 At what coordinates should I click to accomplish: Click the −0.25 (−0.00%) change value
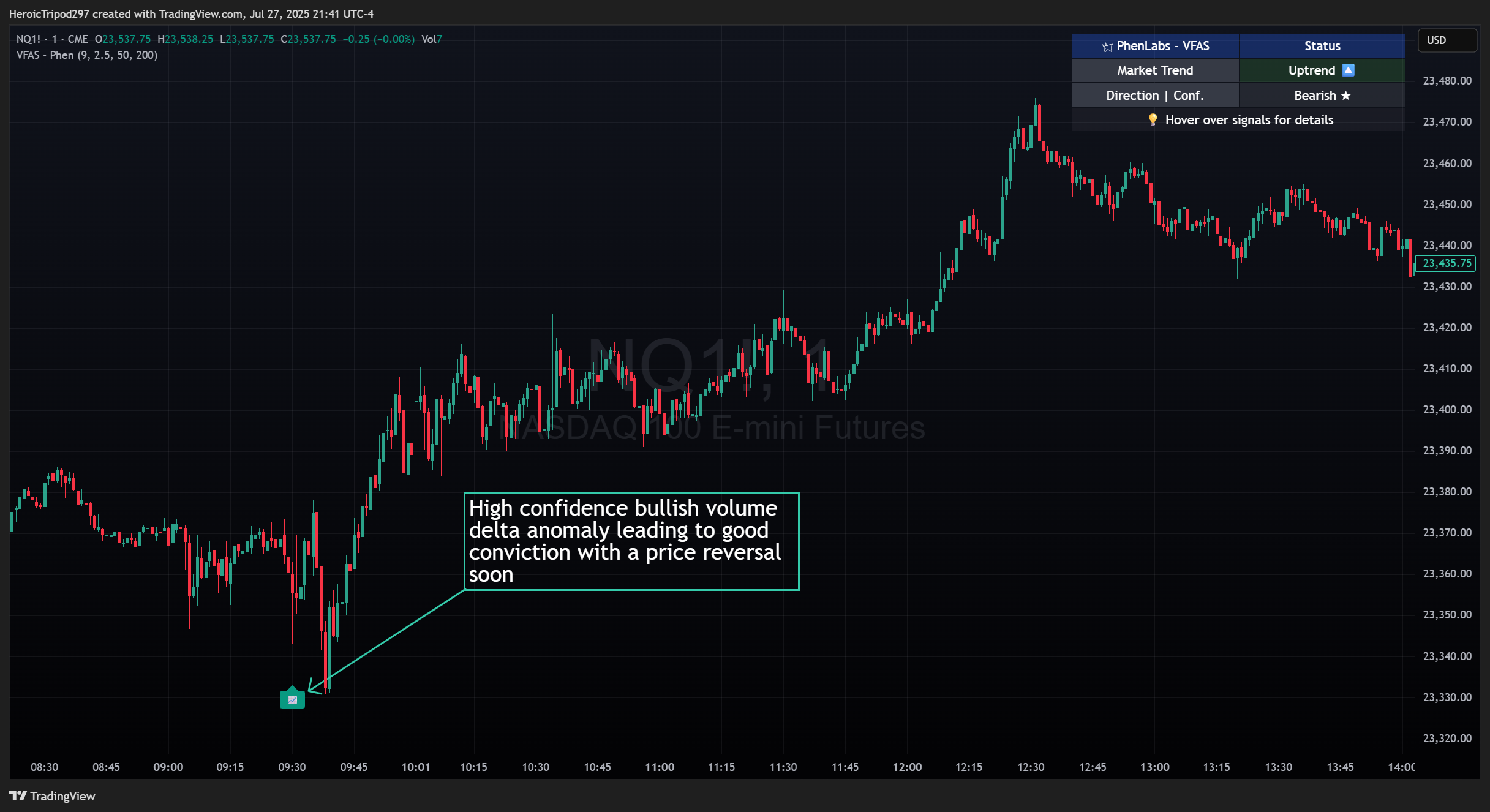click(378, 39)
